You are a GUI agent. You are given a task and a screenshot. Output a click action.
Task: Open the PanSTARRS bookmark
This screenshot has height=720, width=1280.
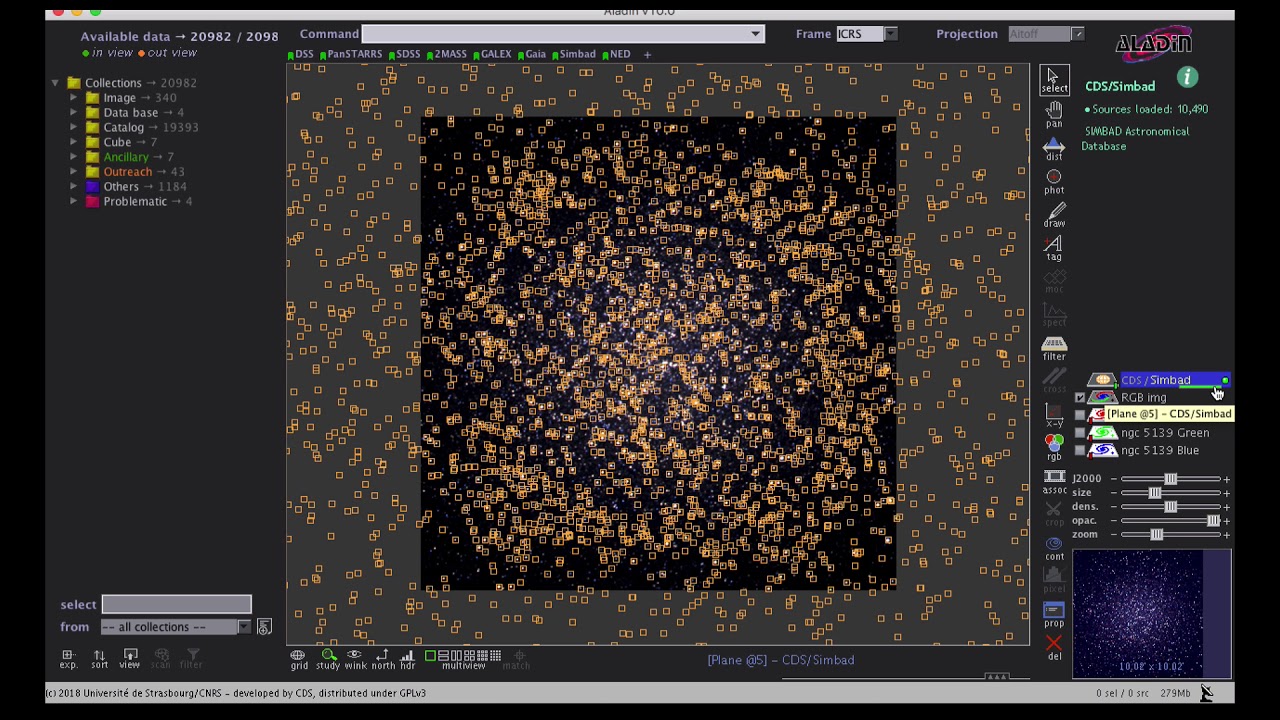click(350, 54)
